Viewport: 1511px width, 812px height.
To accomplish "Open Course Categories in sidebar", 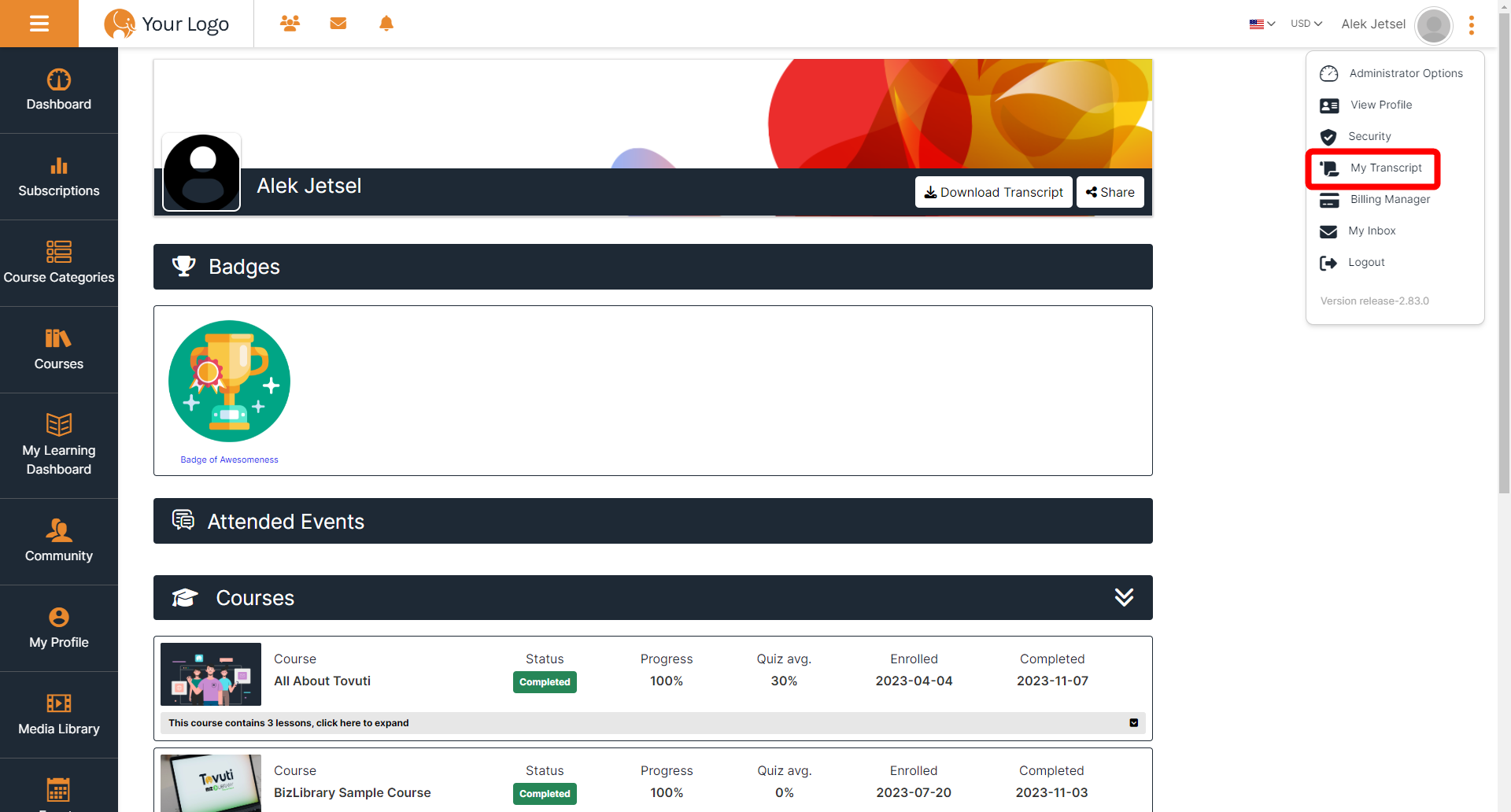I will (x=59, y=264).
